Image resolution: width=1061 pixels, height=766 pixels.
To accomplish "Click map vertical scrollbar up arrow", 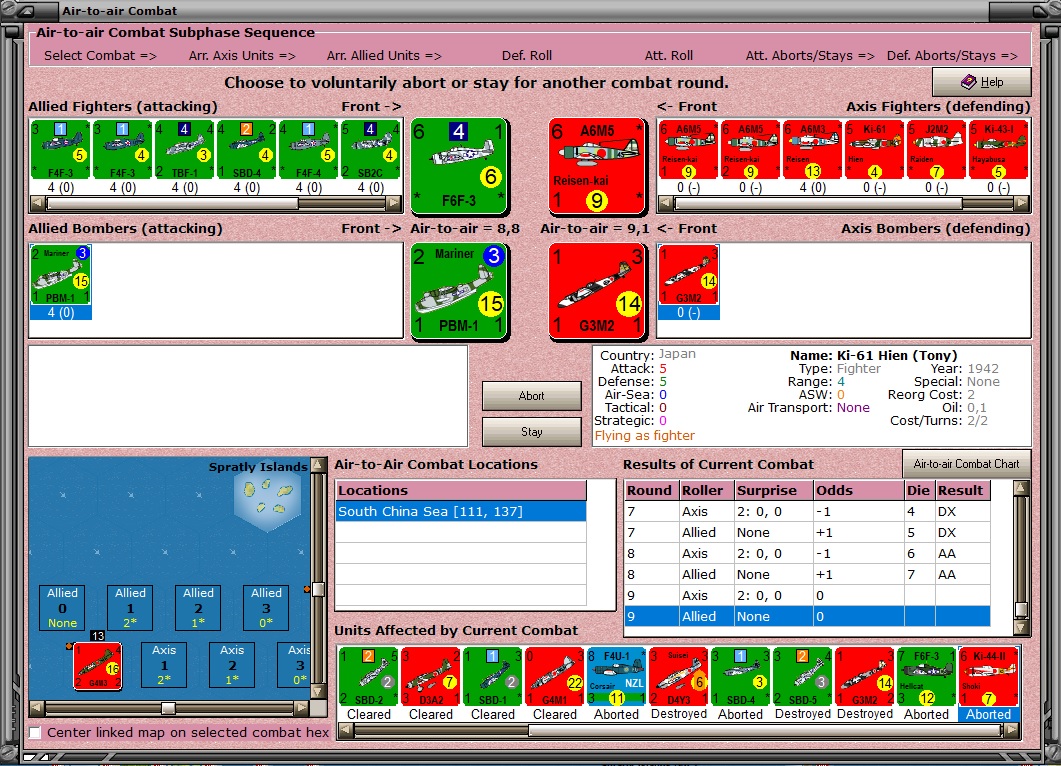I will 317,466.
